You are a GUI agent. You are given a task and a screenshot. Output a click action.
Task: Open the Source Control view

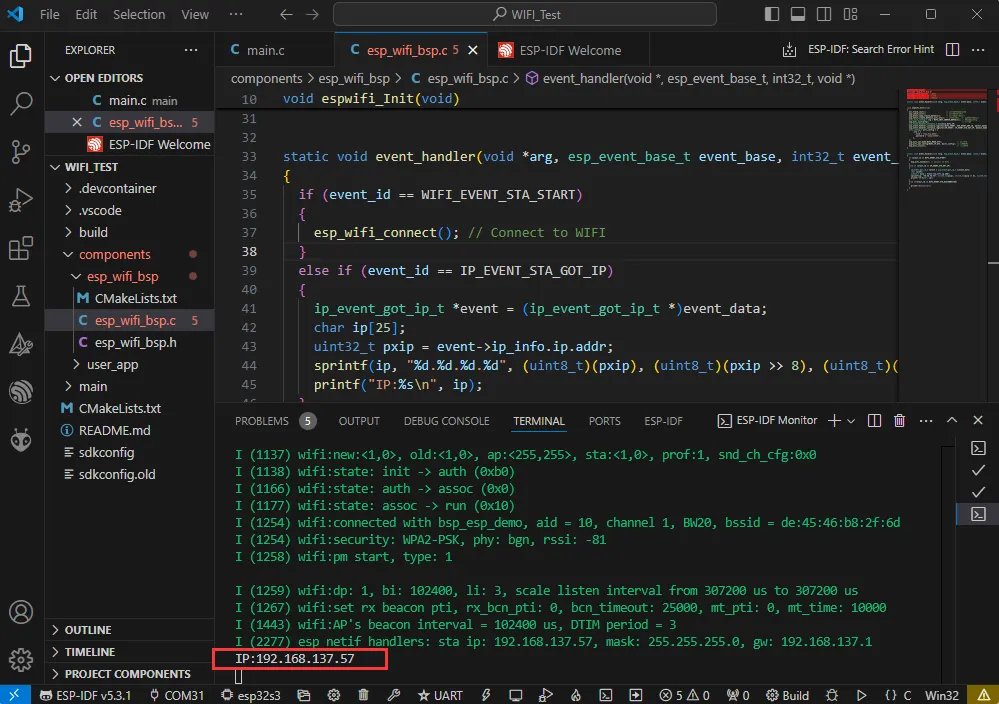[x=21, y=151]
